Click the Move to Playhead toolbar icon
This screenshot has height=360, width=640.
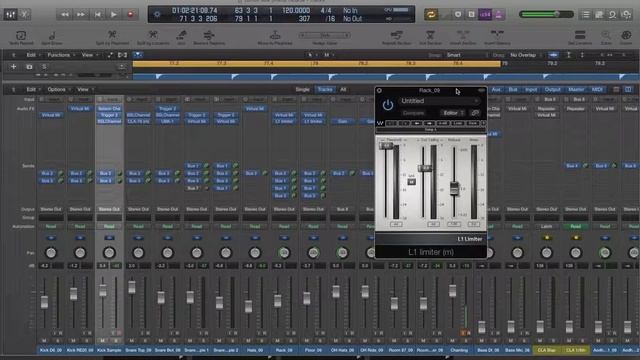[x=275, y=37]
